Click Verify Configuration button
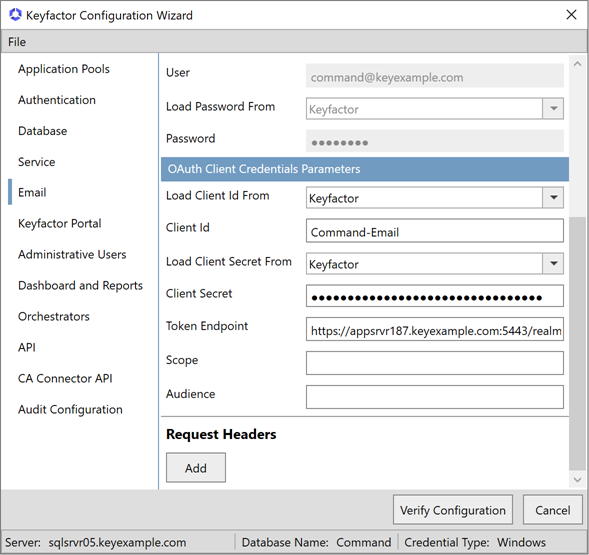This screenshot has height=555, width=589. [x=453, y=510]
